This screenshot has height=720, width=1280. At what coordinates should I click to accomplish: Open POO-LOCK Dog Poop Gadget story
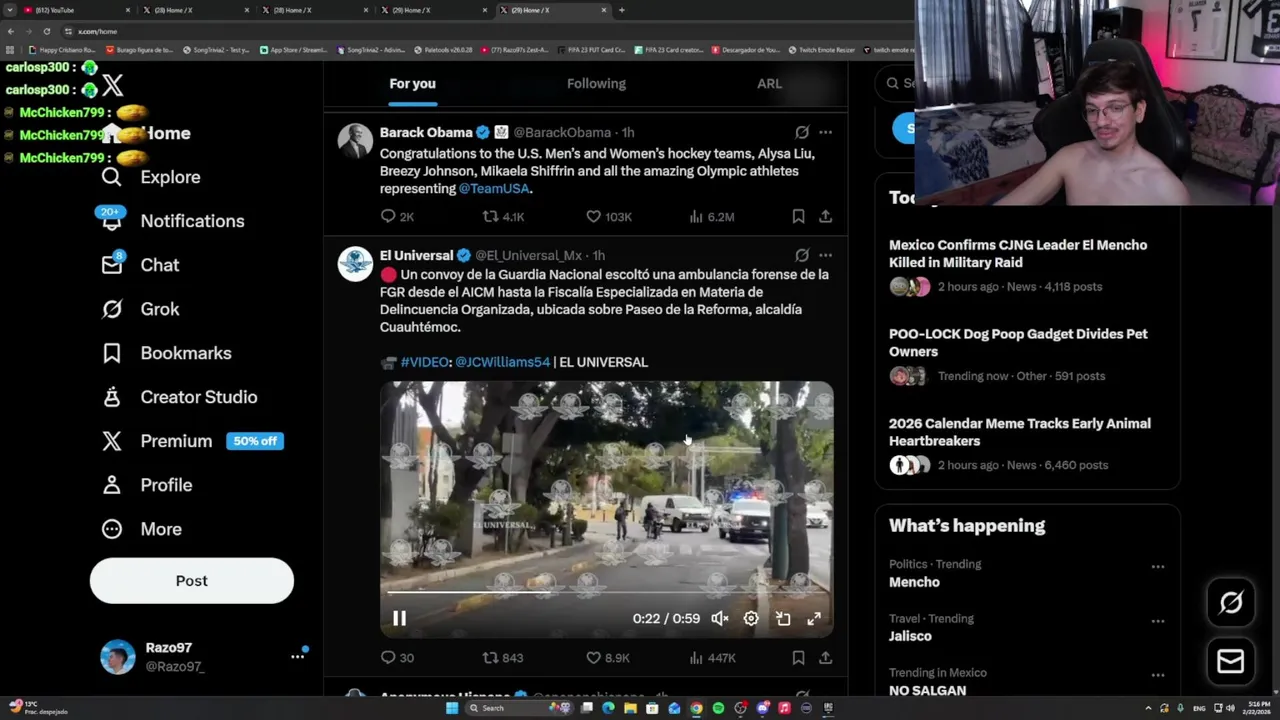[x=1018, y=343]
